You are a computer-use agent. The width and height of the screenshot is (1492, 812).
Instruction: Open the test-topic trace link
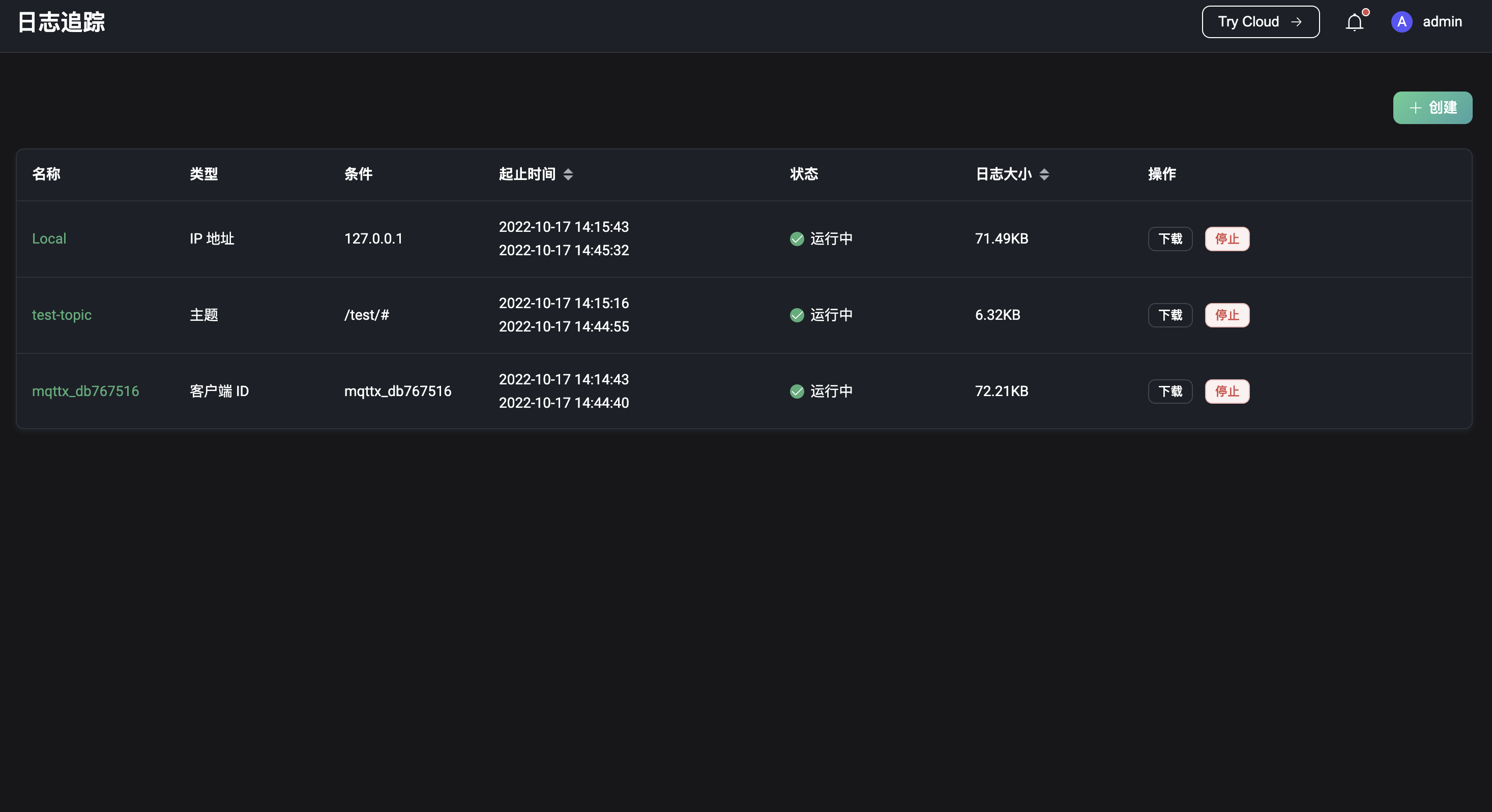pos(62,315)
